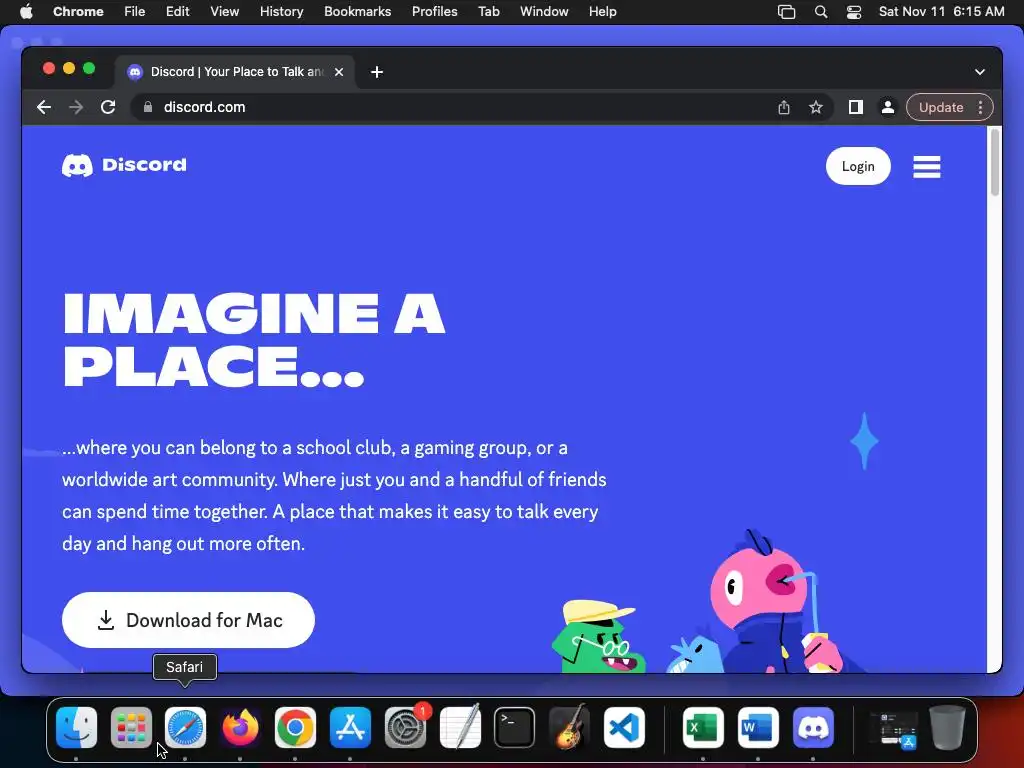Open the Edit menu
The width and height of the screenshot is (1024, 768).
click(178, 11)
